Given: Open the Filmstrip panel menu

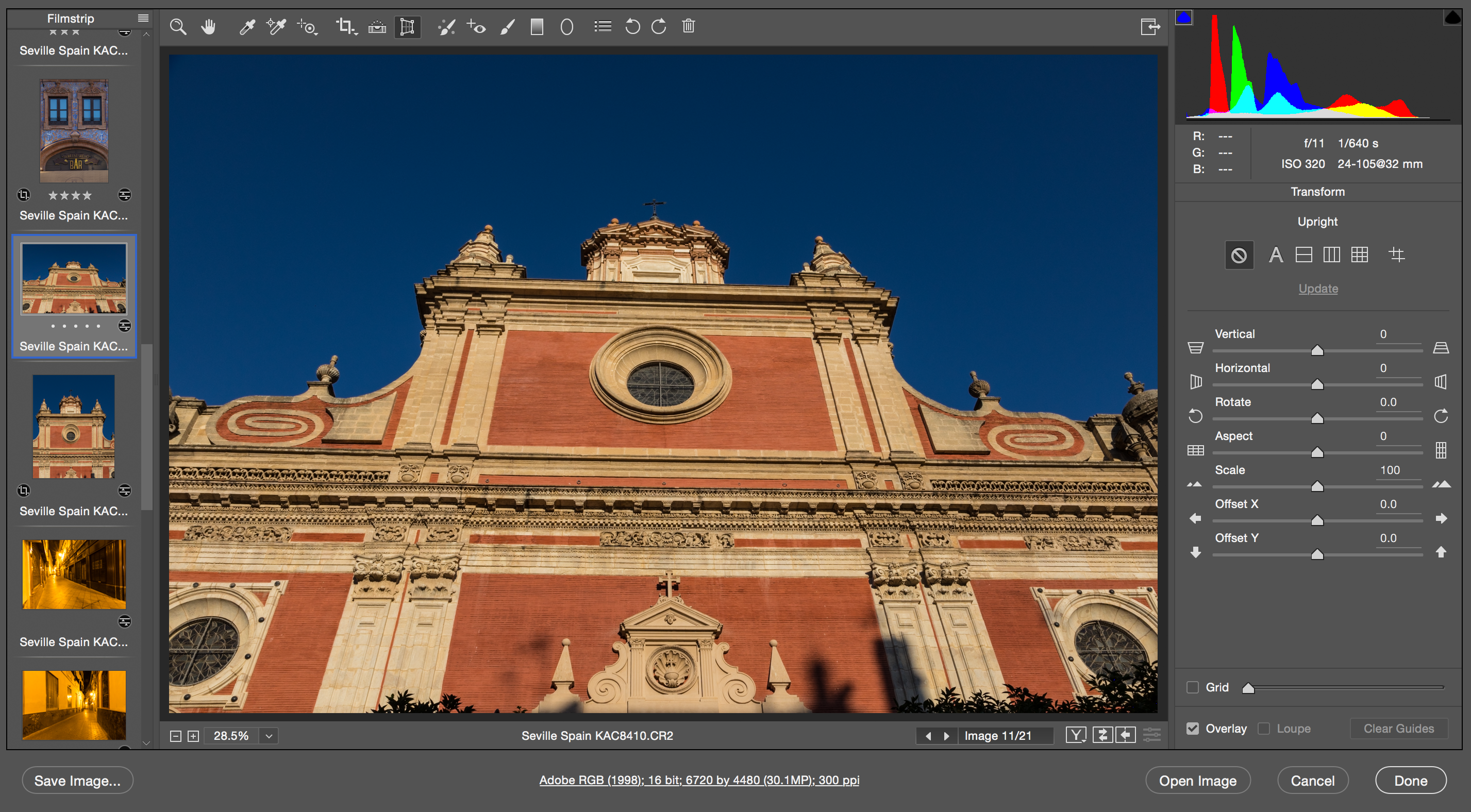Looking at the screenshot, I should (143, 18).
